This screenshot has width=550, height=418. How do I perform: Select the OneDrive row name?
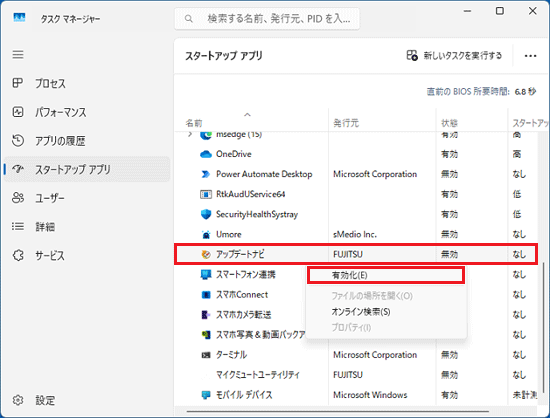click(x=234, y=154)
